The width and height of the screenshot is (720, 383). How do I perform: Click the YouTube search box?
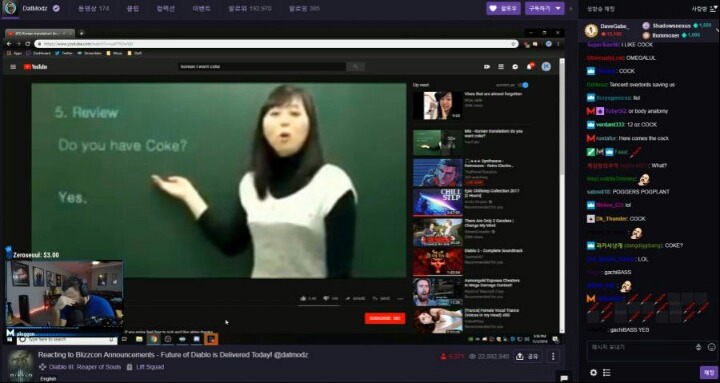[x=262, y=67]
